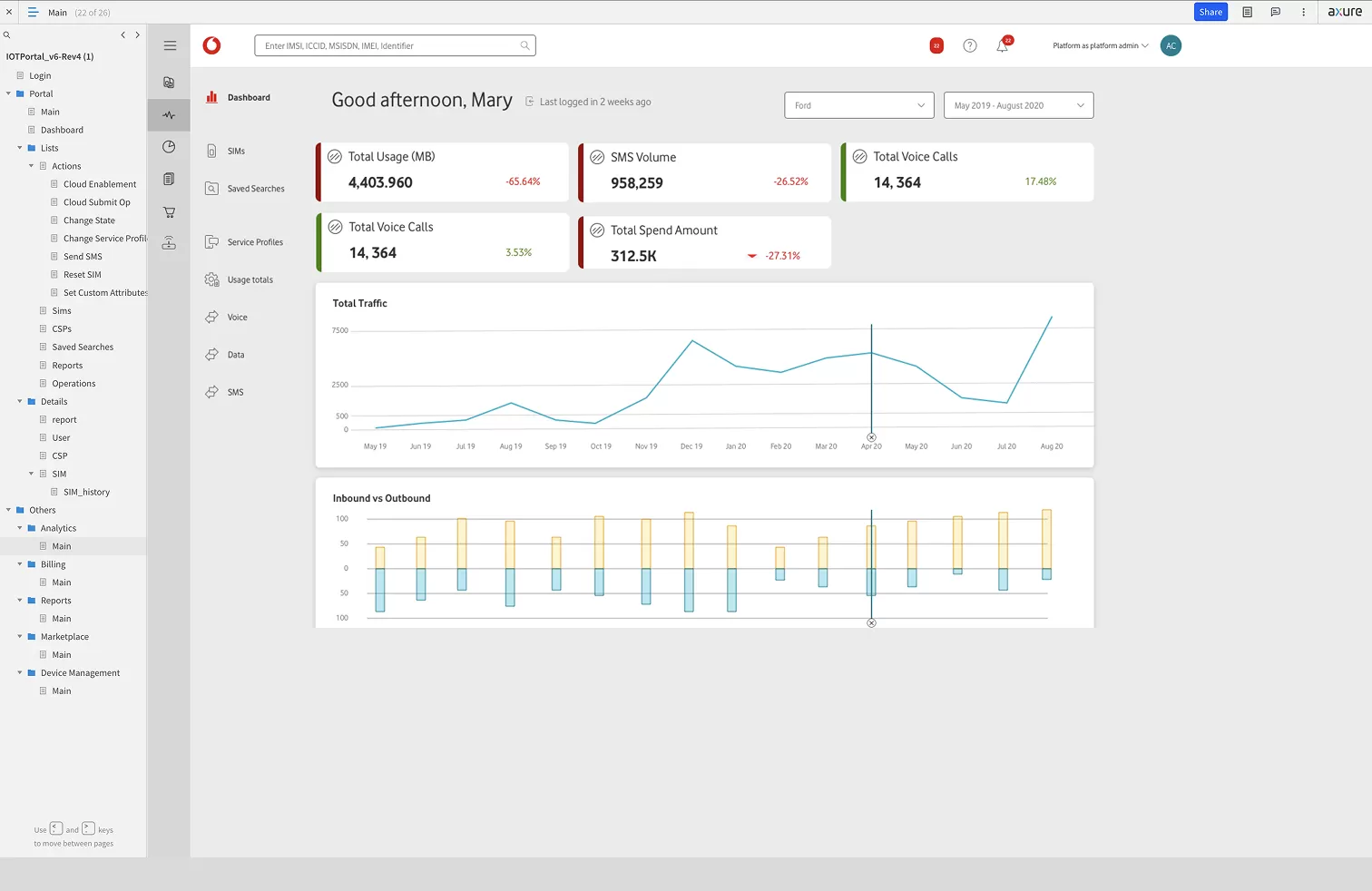The image size is (1372, 891).
Task: Open the hamburger menu above icon rail
Action: pos(170,45)
